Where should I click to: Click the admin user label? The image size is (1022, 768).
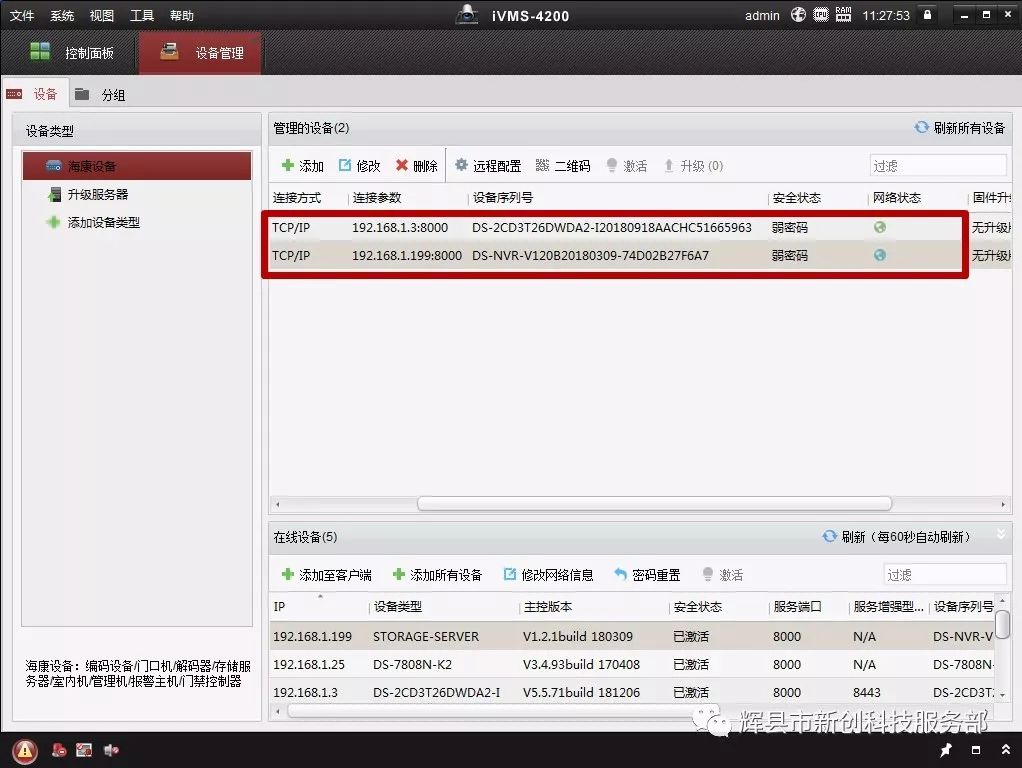click(x=762, y=15)
